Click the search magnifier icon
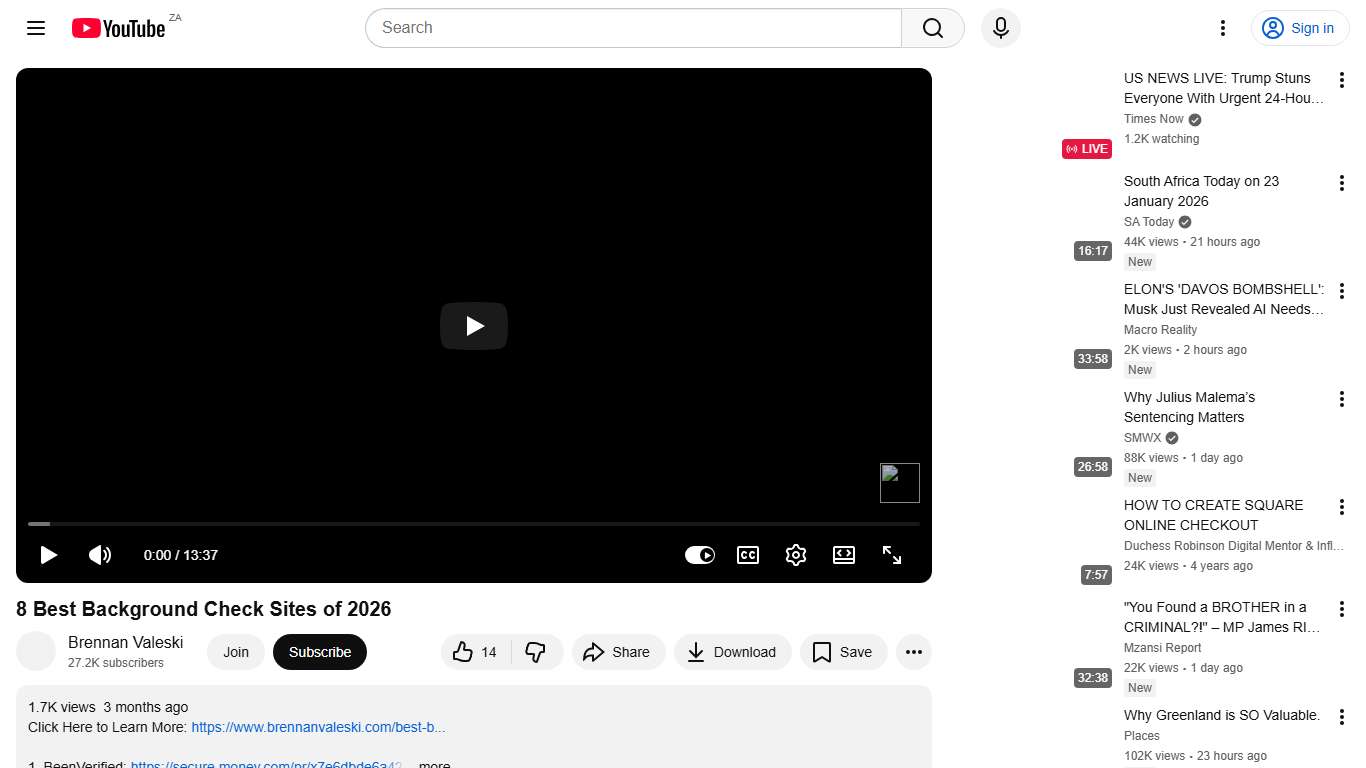The image size is (1366, 768). [x=931, y=28]
